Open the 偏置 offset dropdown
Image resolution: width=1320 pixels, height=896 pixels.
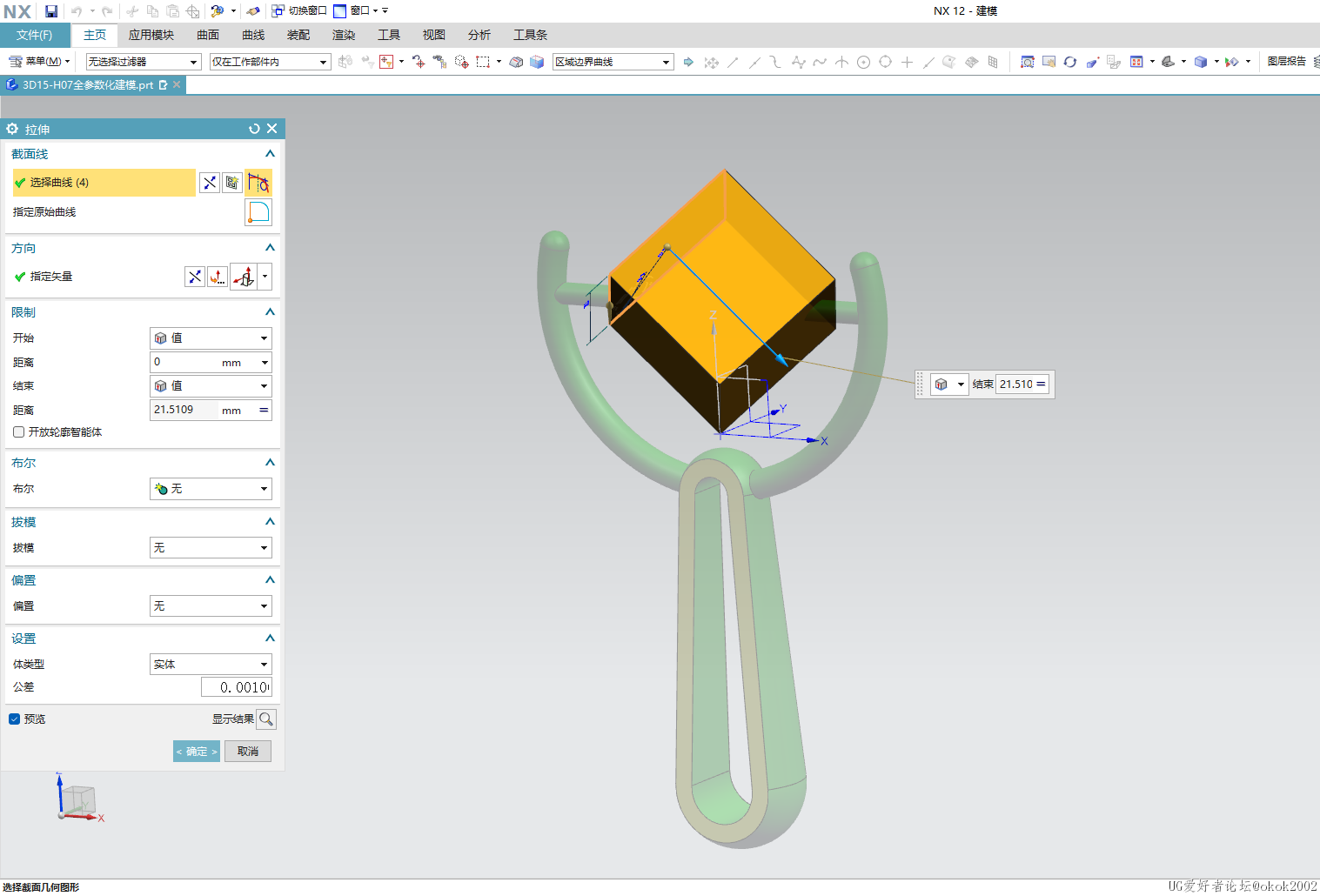pos(211,606)
